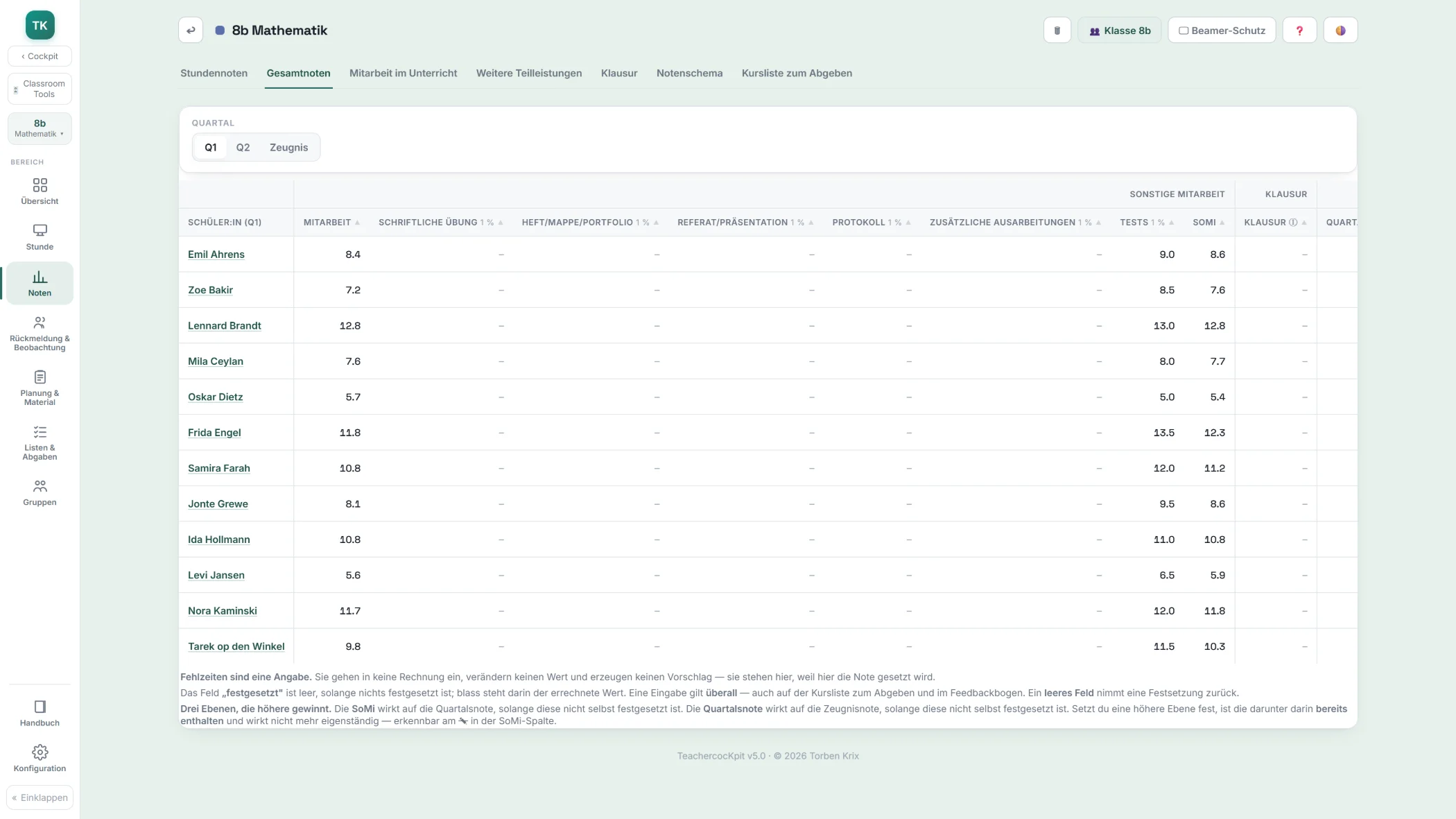
Task: Open the 8b Mathematik course dropdown
Action: pyautogui.click(x=40, y=128)
